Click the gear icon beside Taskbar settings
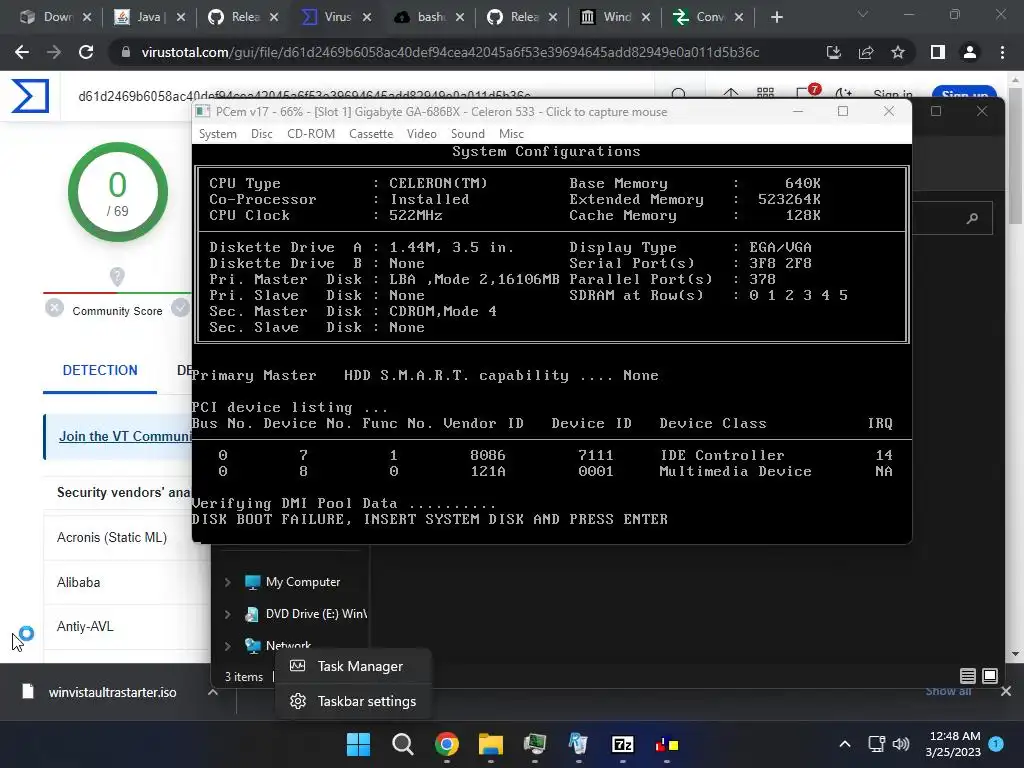This screenshot has width=1024, height=768. click(298, 701)
